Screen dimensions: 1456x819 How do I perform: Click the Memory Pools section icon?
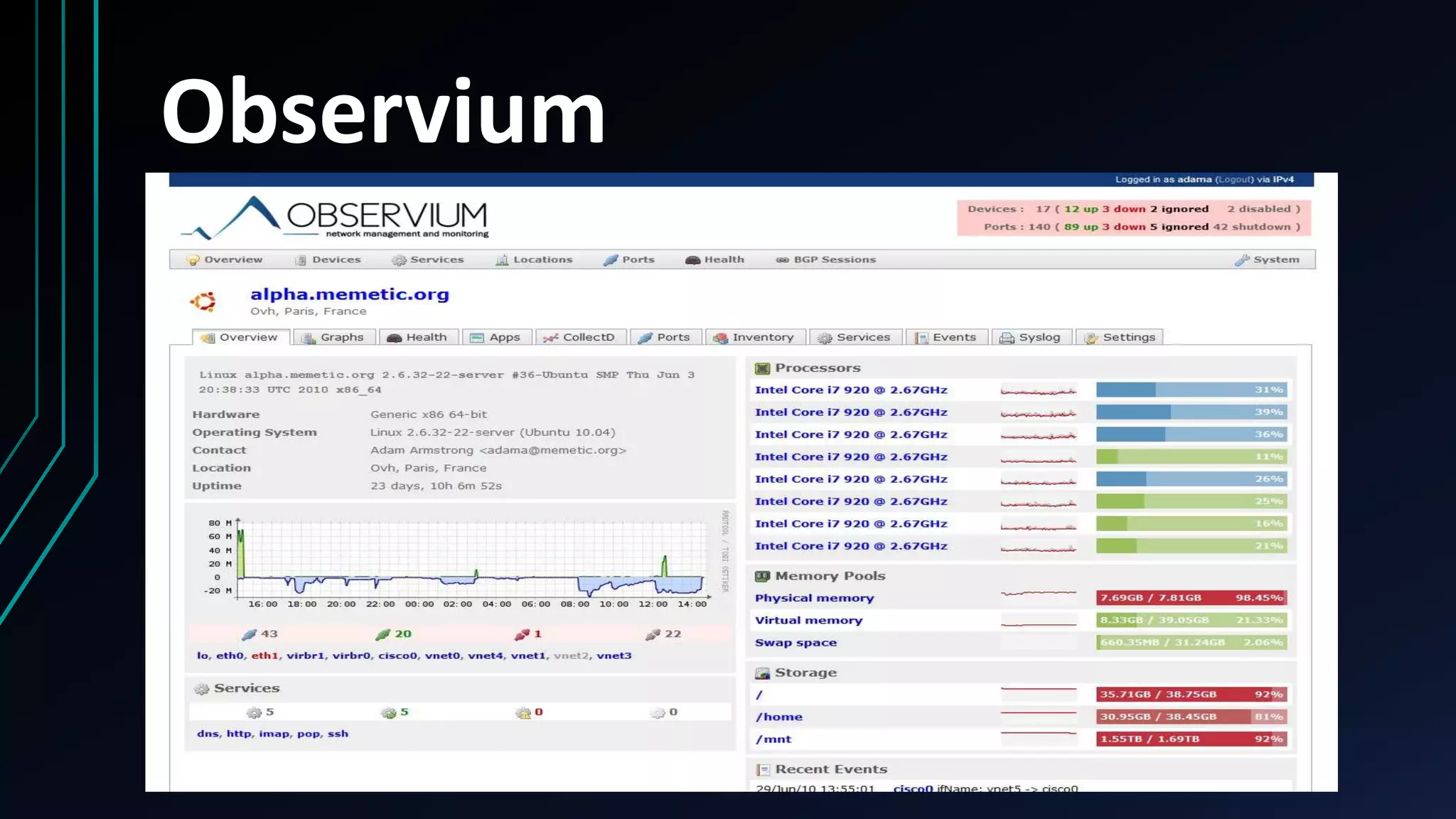[762, 576]
